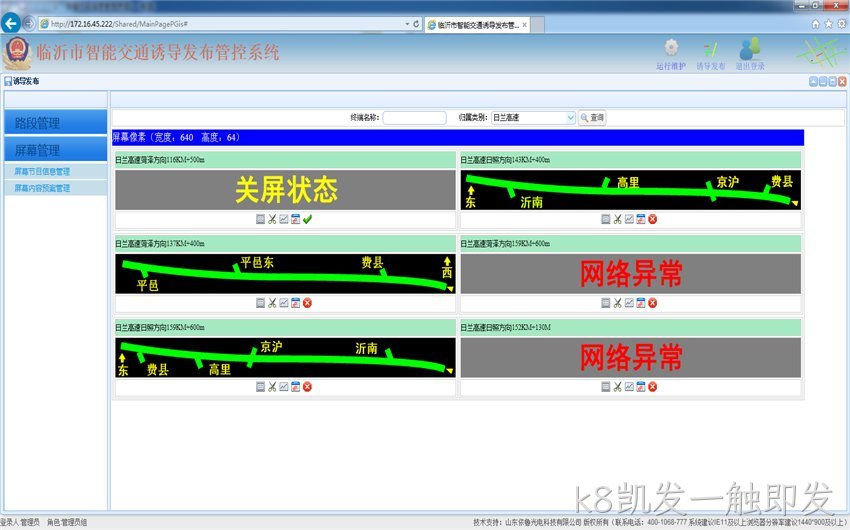Select the browser tab 临沂市智能交通诱导发布管
The image size is (850, 530).
pyautogui.click(x=478, y=25)
